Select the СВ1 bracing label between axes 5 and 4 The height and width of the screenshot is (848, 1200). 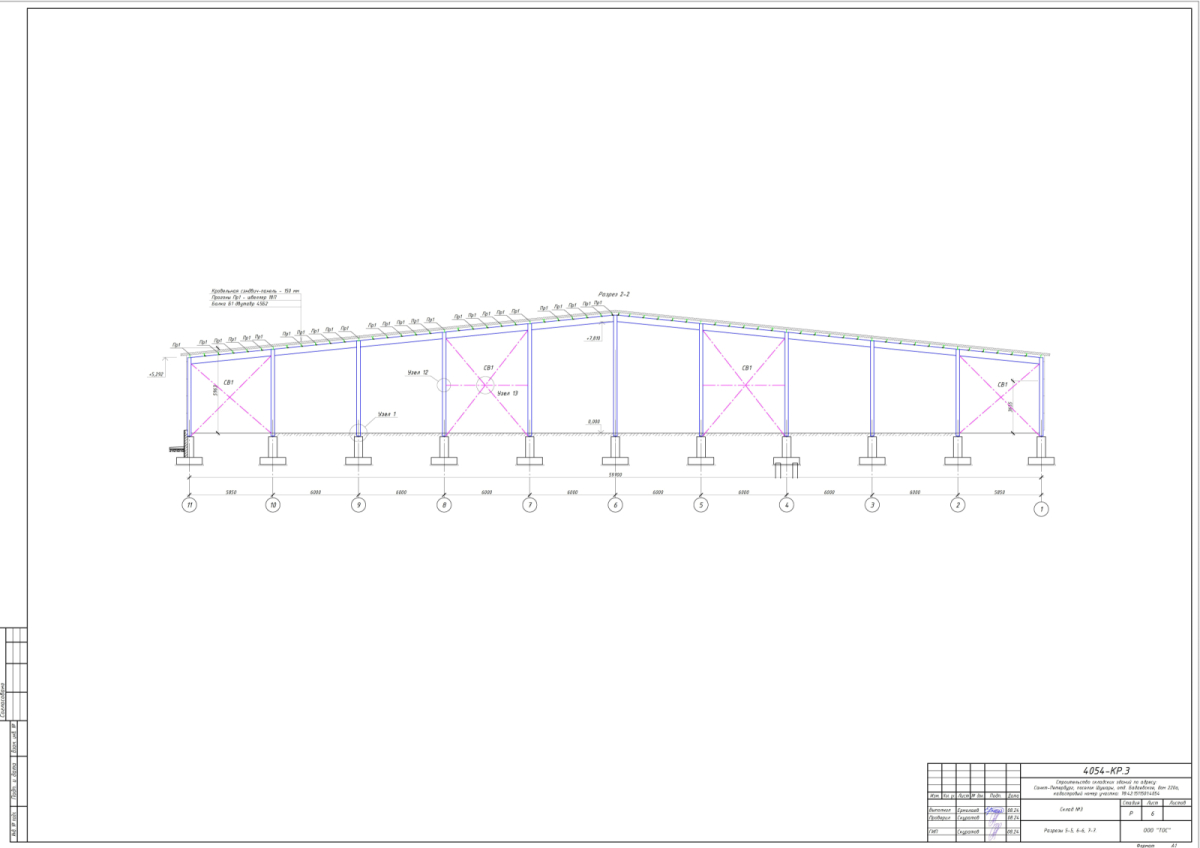pos(746,368)
